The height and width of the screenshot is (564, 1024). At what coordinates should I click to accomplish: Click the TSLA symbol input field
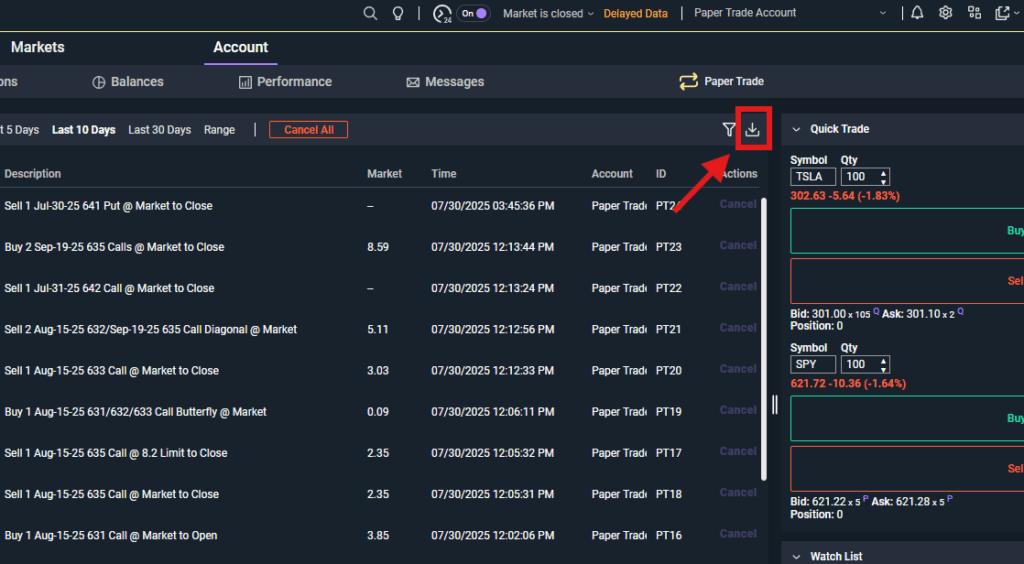pos(811,176)
